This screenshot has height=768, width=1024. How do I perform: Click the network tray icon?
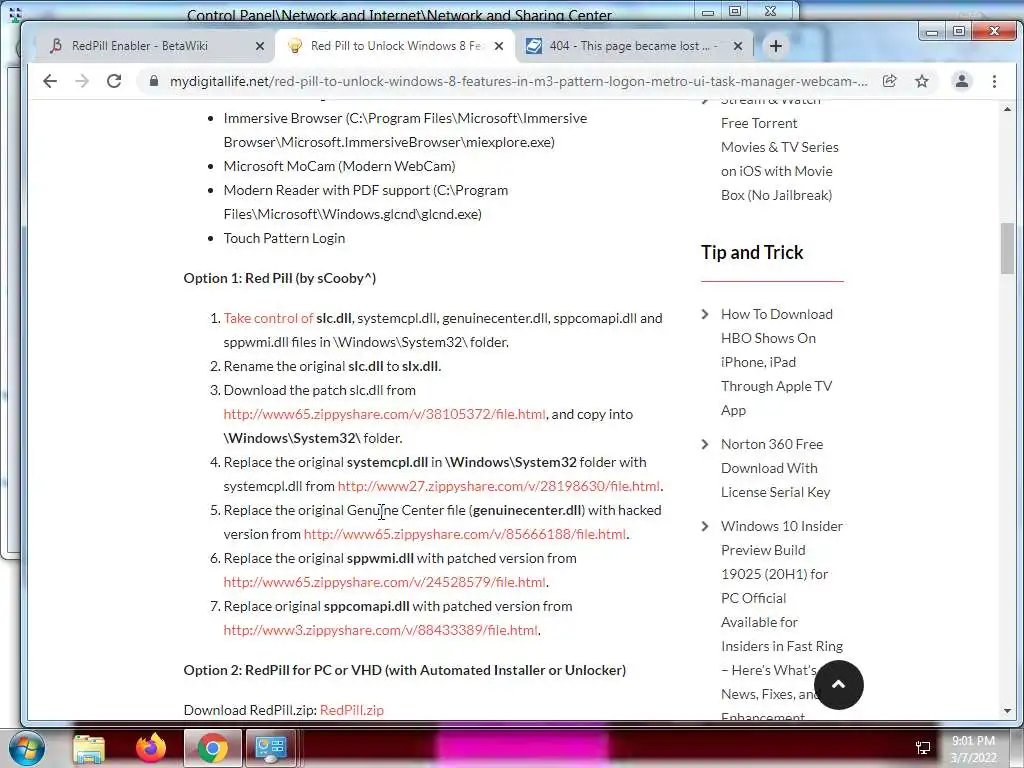point(922,748)
